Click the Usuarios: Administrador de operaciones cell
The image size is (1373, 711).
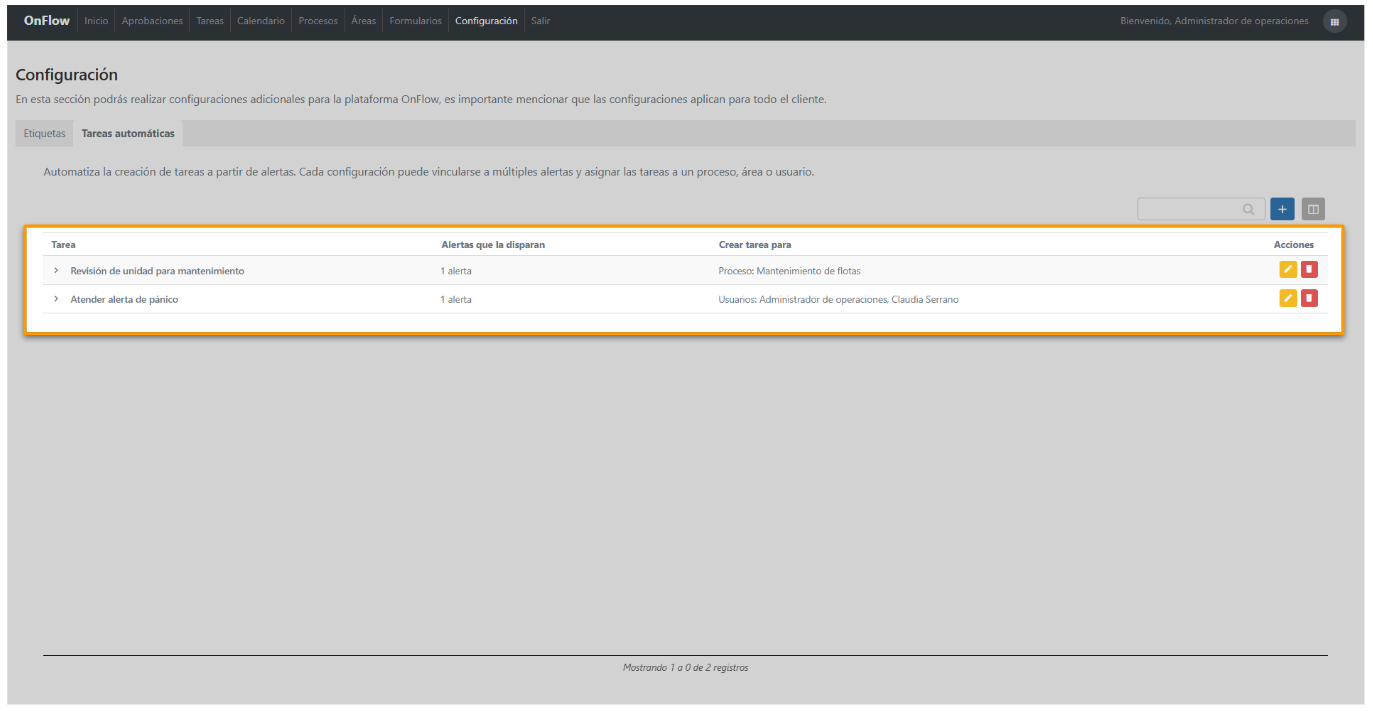tap(838, 299)
